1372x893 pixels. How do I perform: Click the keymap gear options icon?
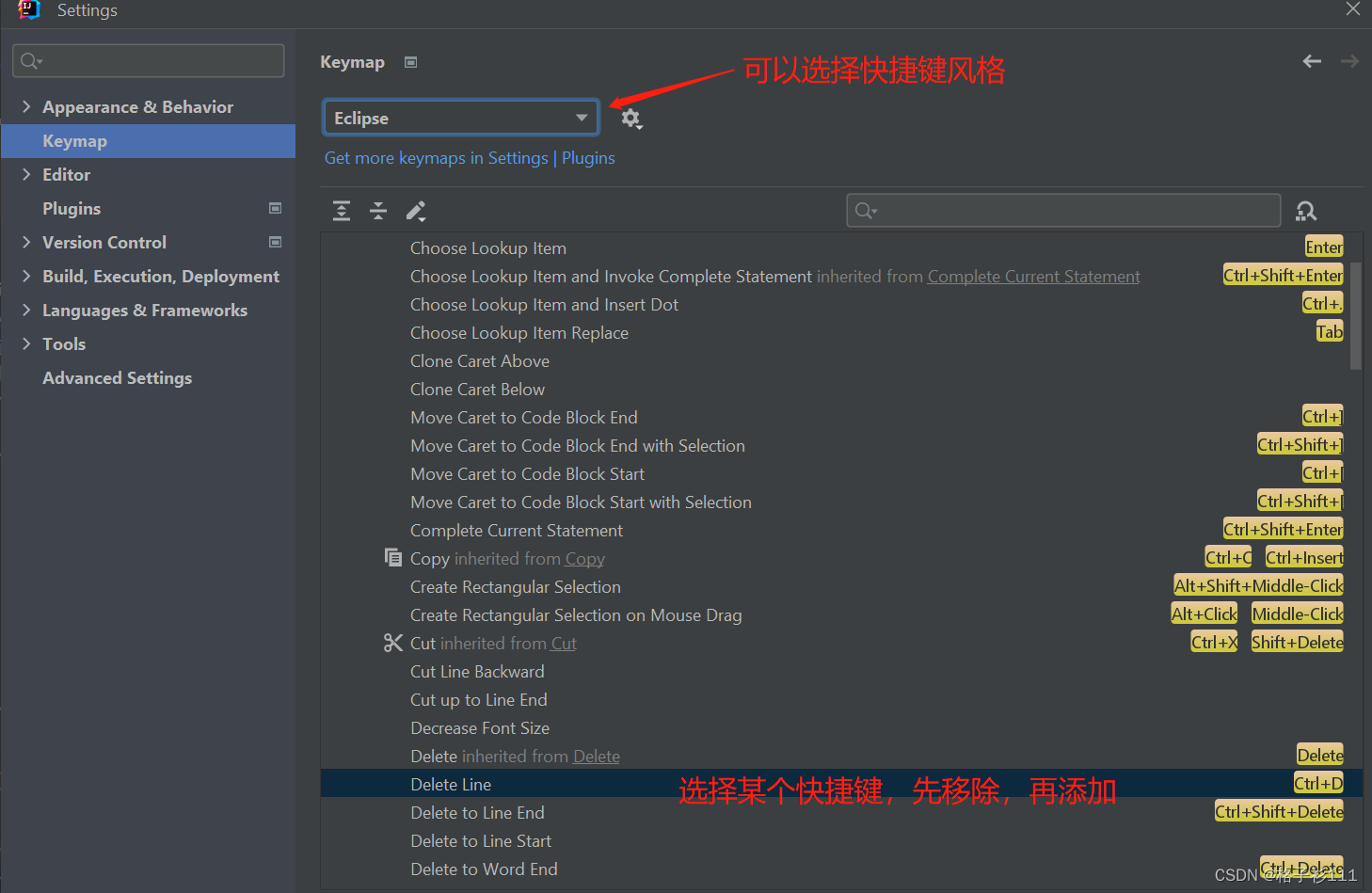(x=631, y=119)
